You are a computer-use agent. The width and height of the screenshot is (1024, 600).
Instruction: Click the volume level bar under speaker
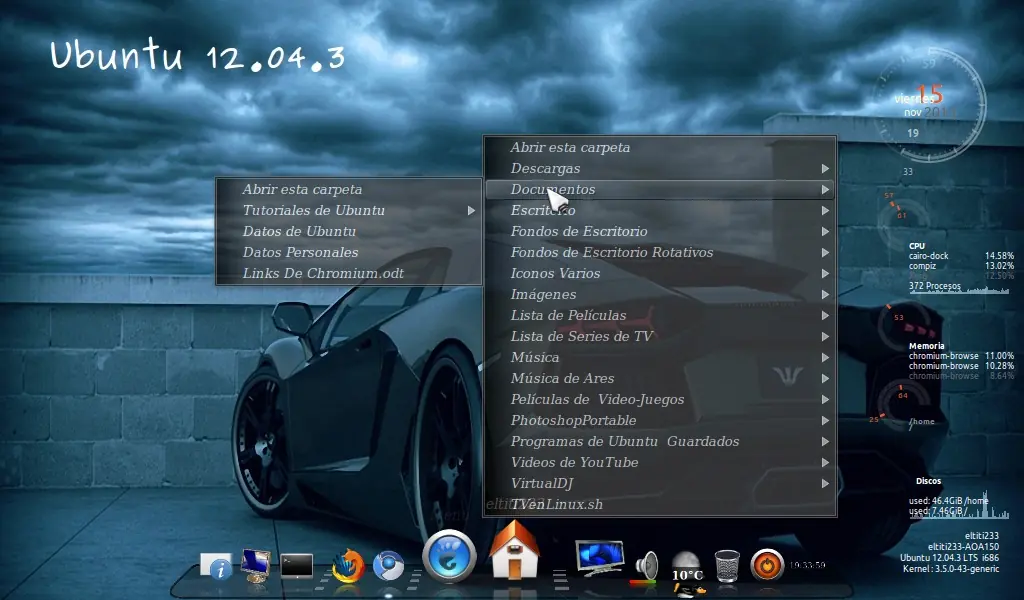[x=643, y=581]
